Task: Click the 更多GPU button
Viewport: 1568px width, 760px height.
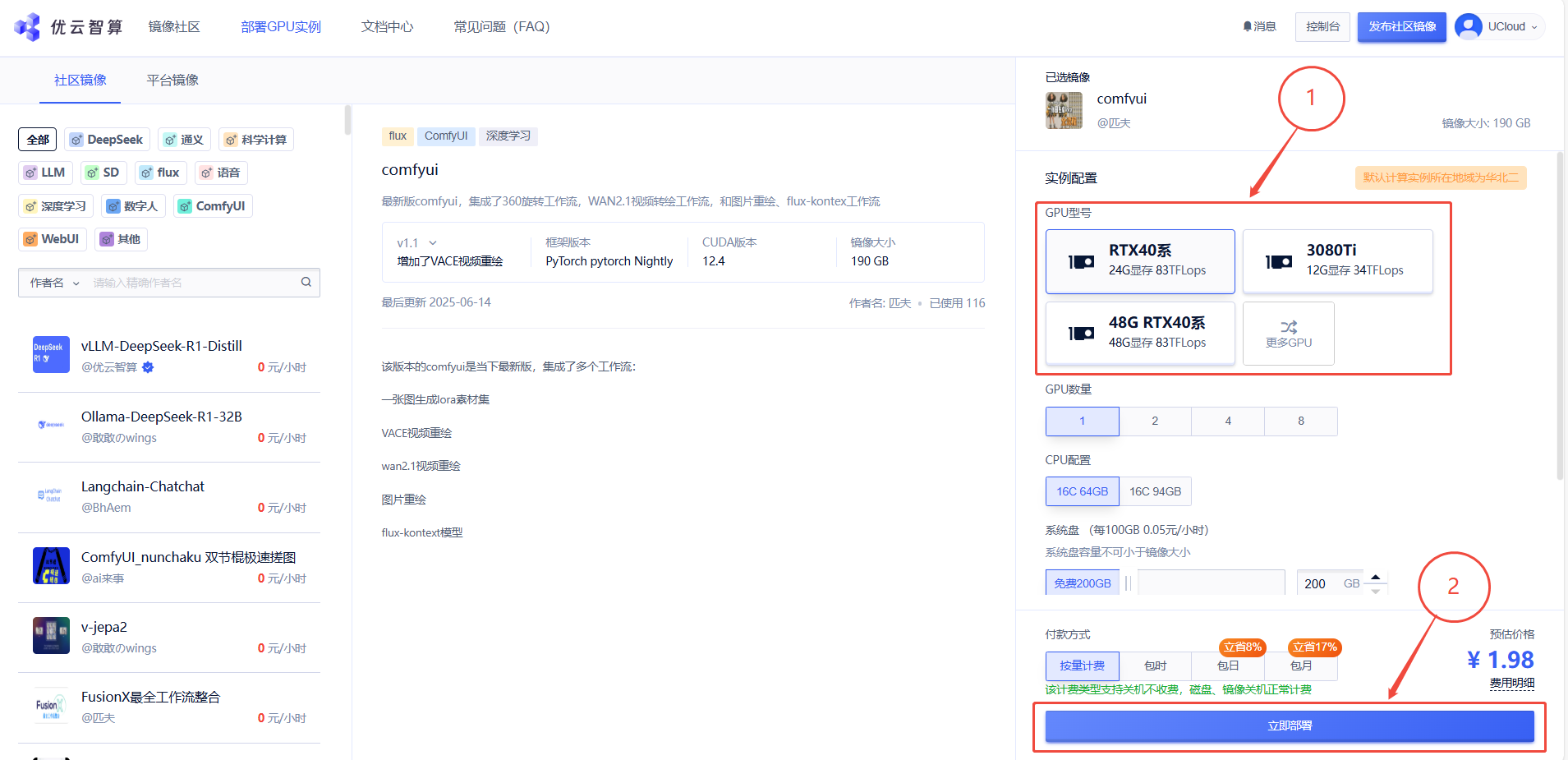Action: pos(1289,334)
